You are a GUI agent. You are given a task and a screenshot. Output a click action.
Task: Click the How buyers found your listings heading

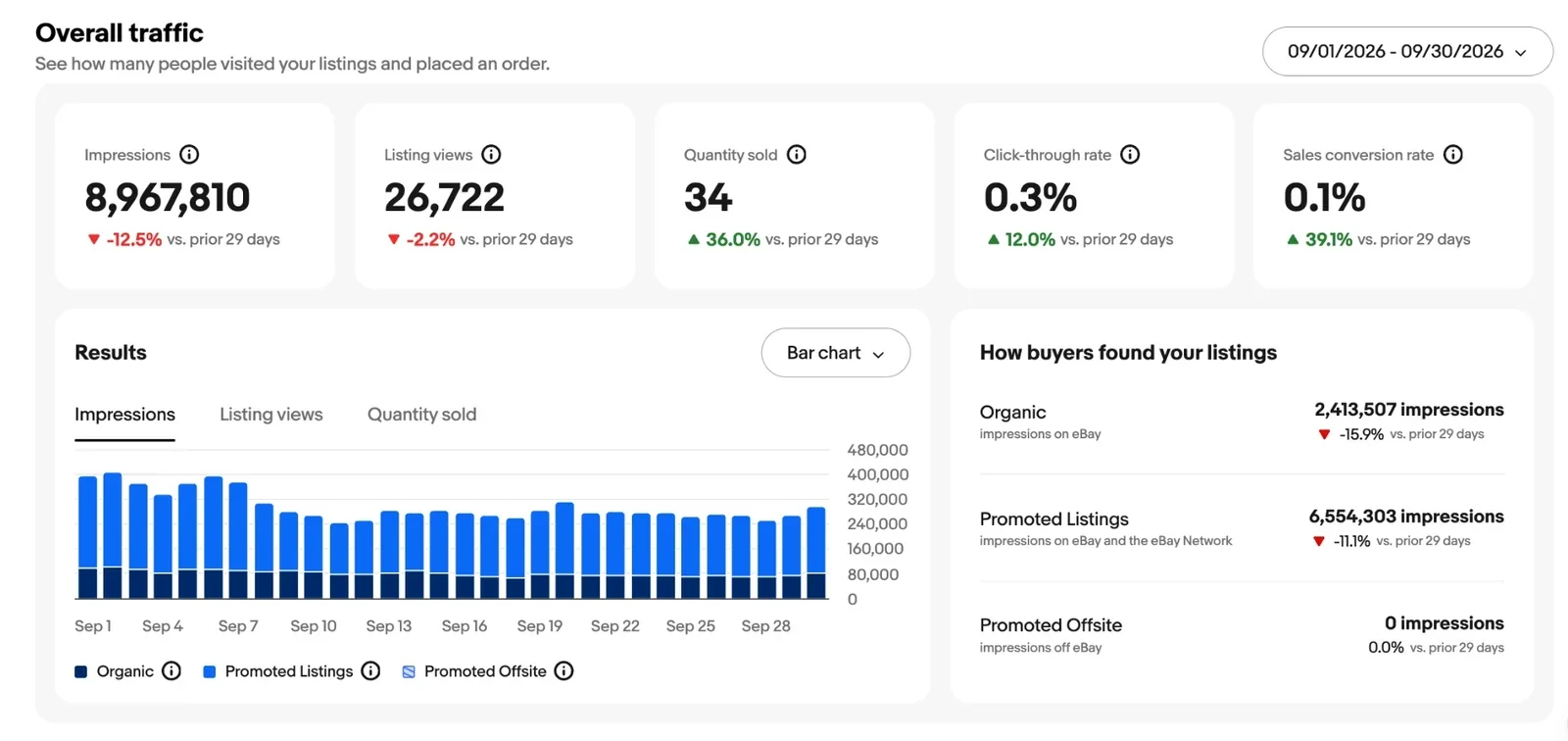(1128, 353)
